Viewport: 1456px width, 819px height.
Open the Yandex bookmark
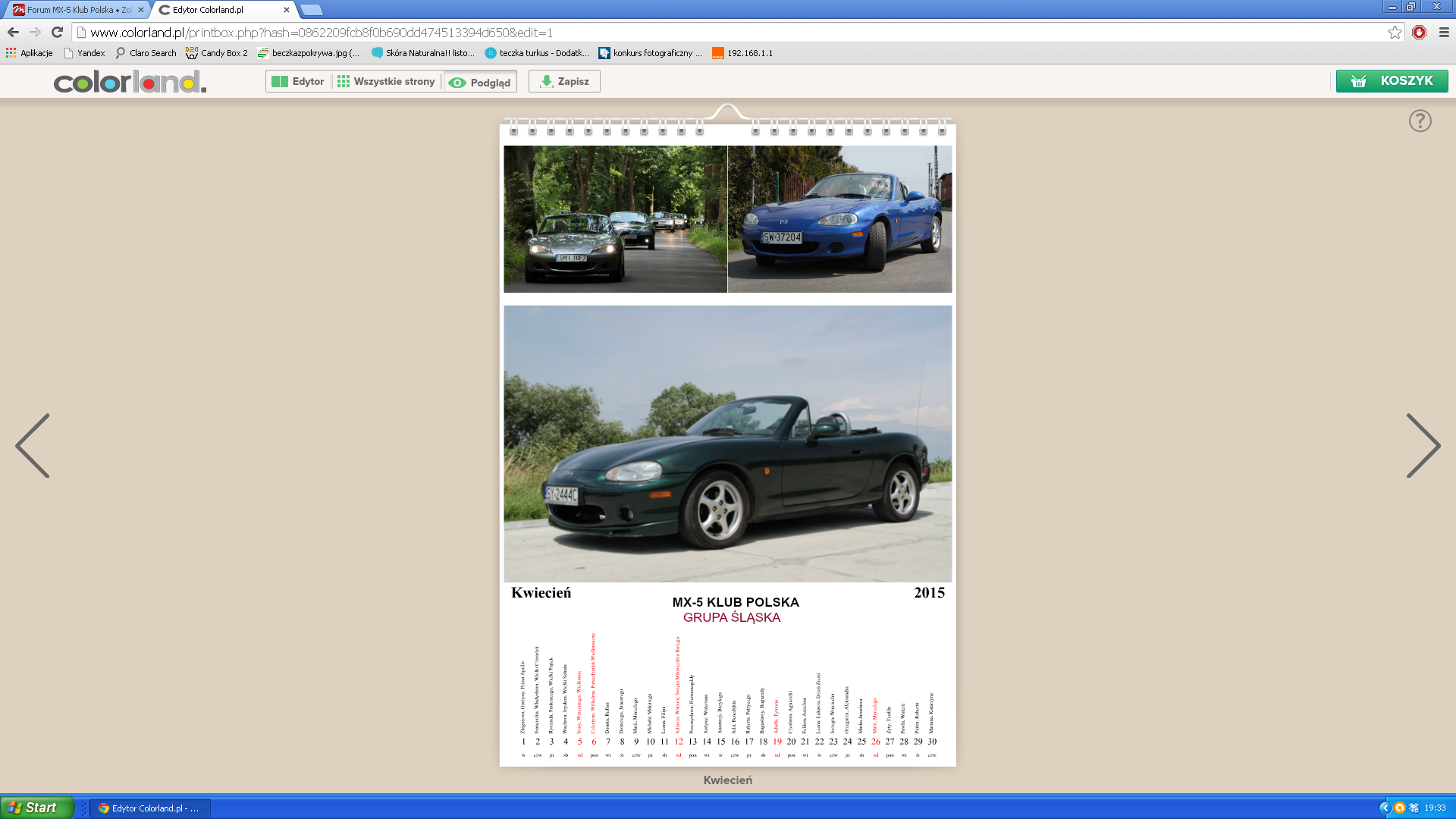pos(84,53)
